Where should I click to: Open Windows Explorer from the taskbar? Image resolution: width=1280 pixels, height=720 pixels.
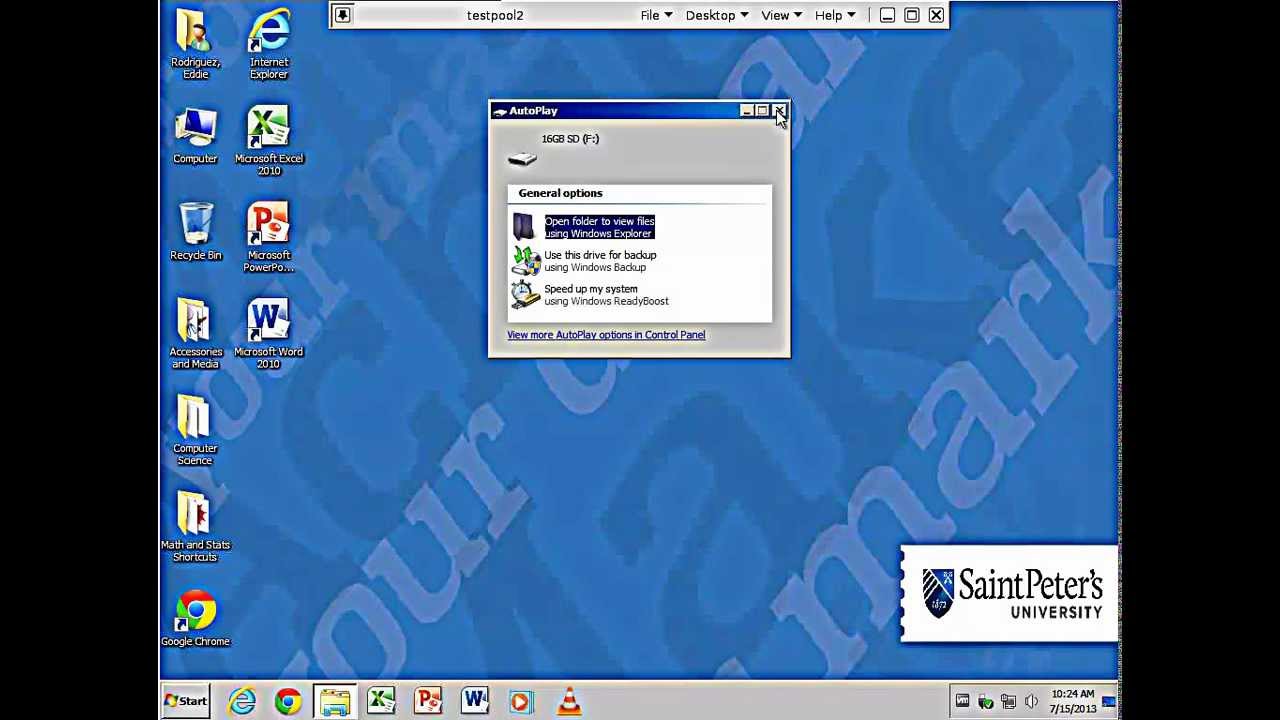[335, 702]
